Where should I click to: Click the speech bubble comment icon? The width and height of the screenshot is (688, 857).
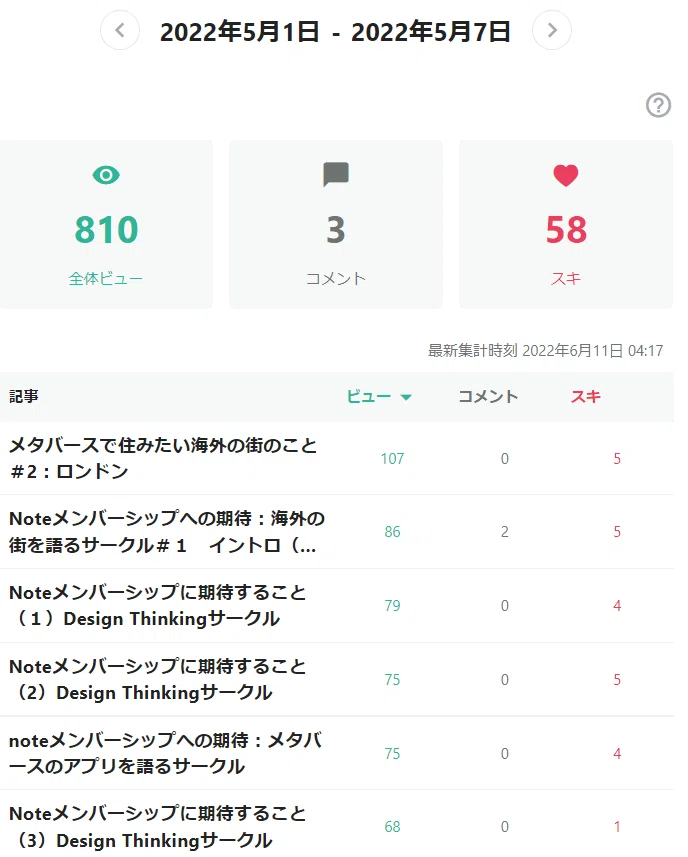[x=336, y=175]
